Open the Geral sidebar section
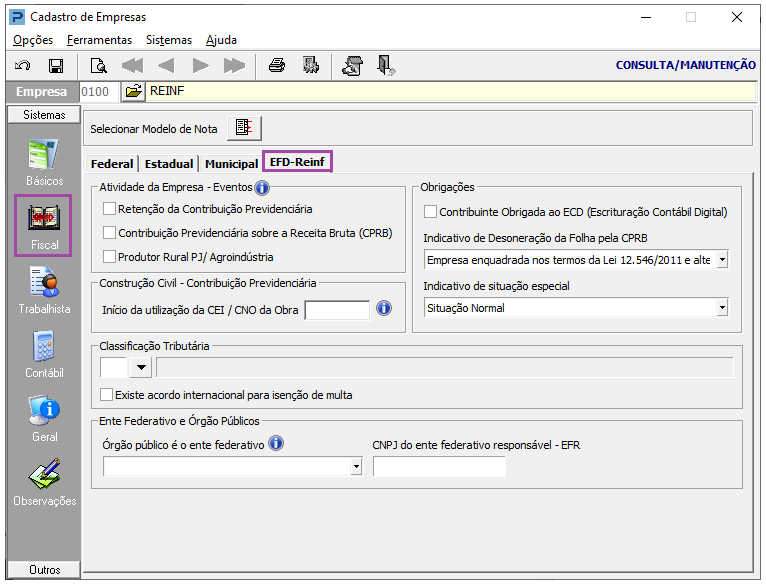Viewport: 766px width, 586px height. tap(44, 419)
